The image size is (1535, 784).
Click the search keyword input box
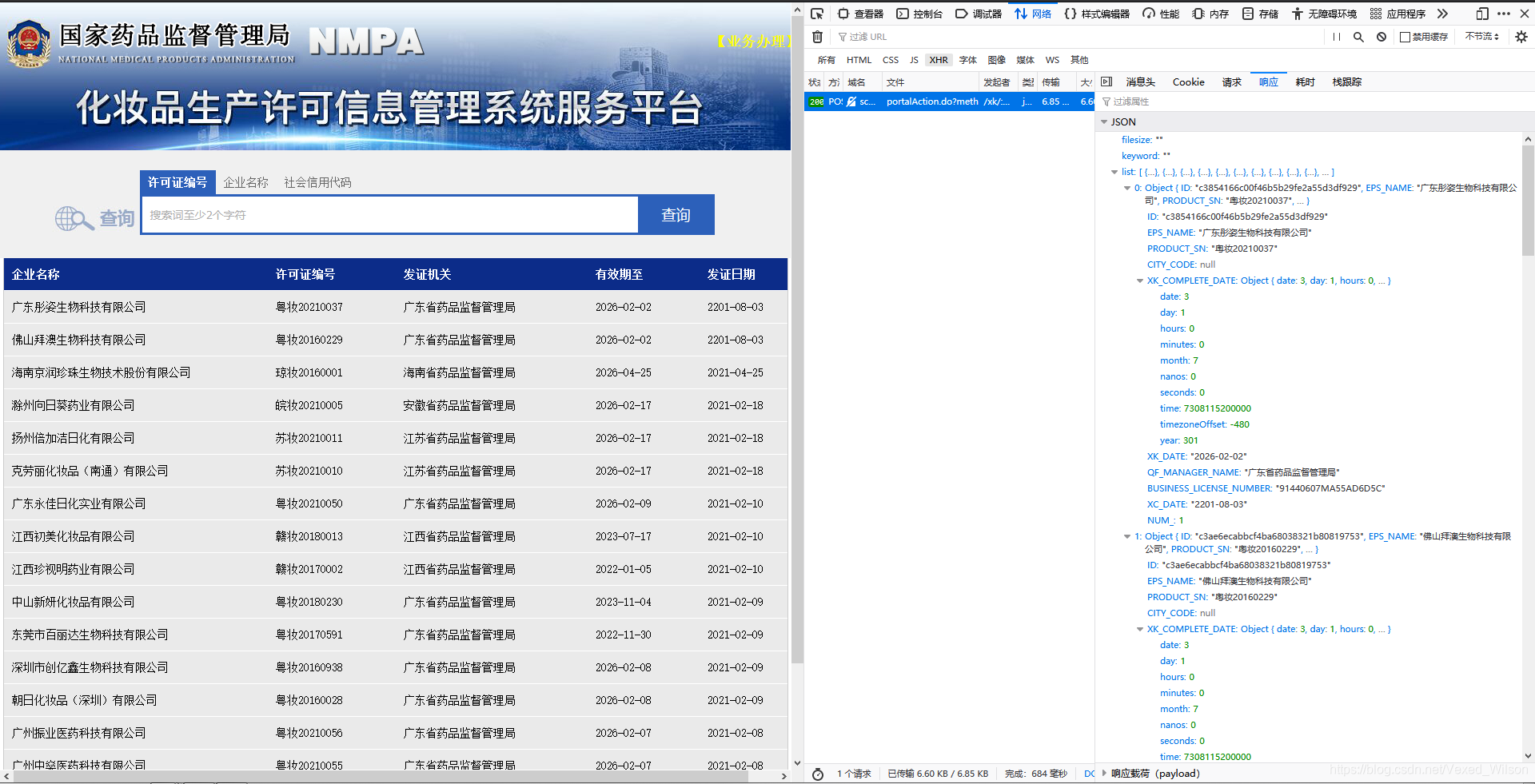pyautogui.click(x=390, y=215)
